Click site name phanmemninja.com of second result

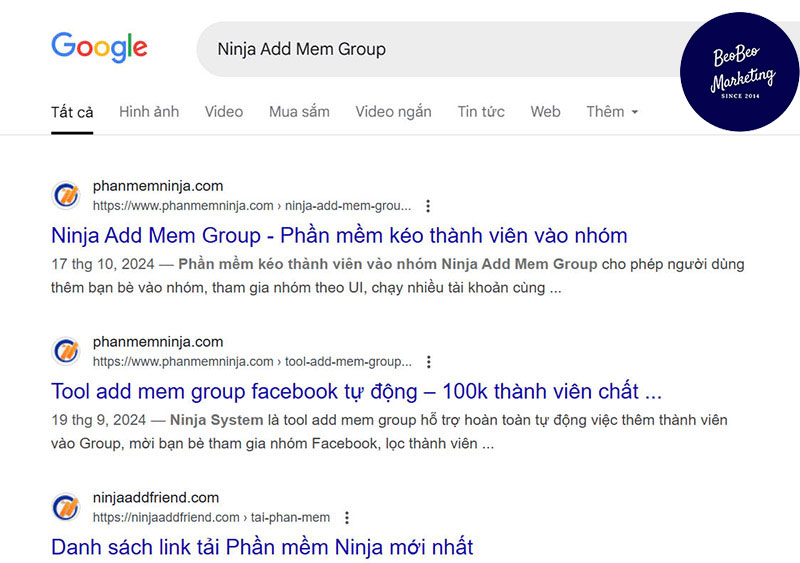(x=158, y=341)
